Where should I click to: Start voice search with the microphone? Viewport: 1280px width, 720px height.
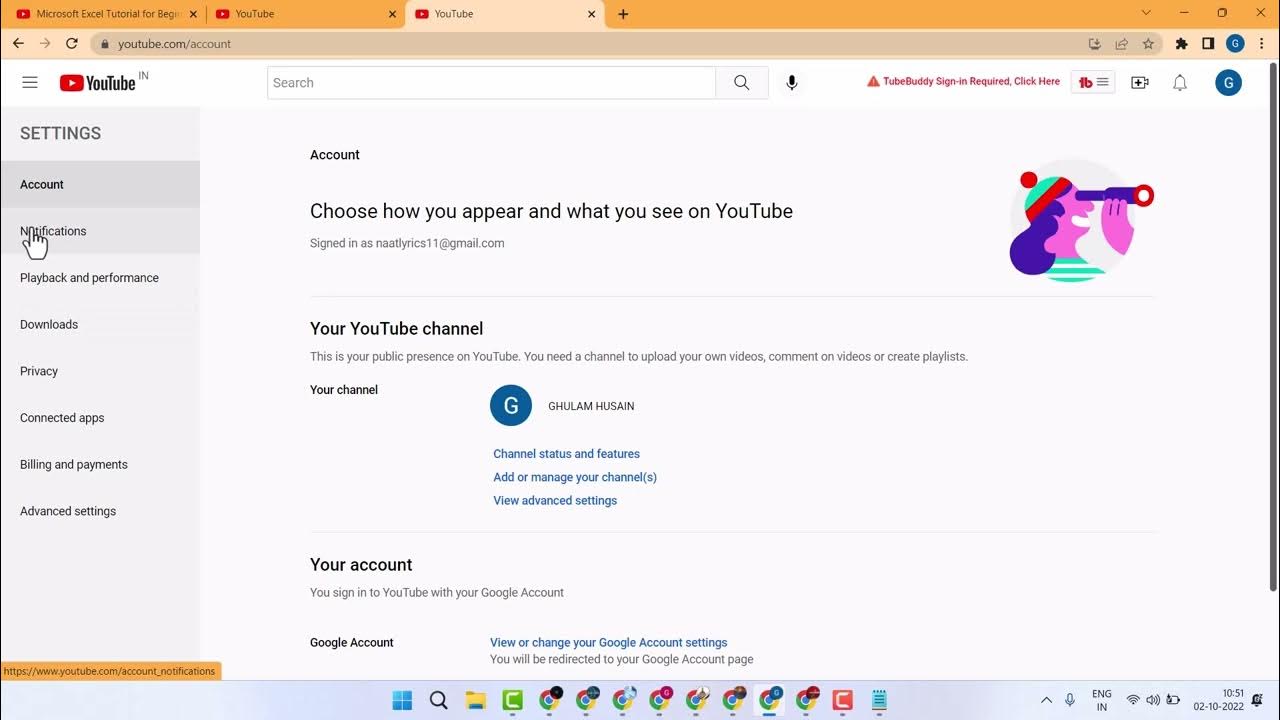click(x=792, y=83)
